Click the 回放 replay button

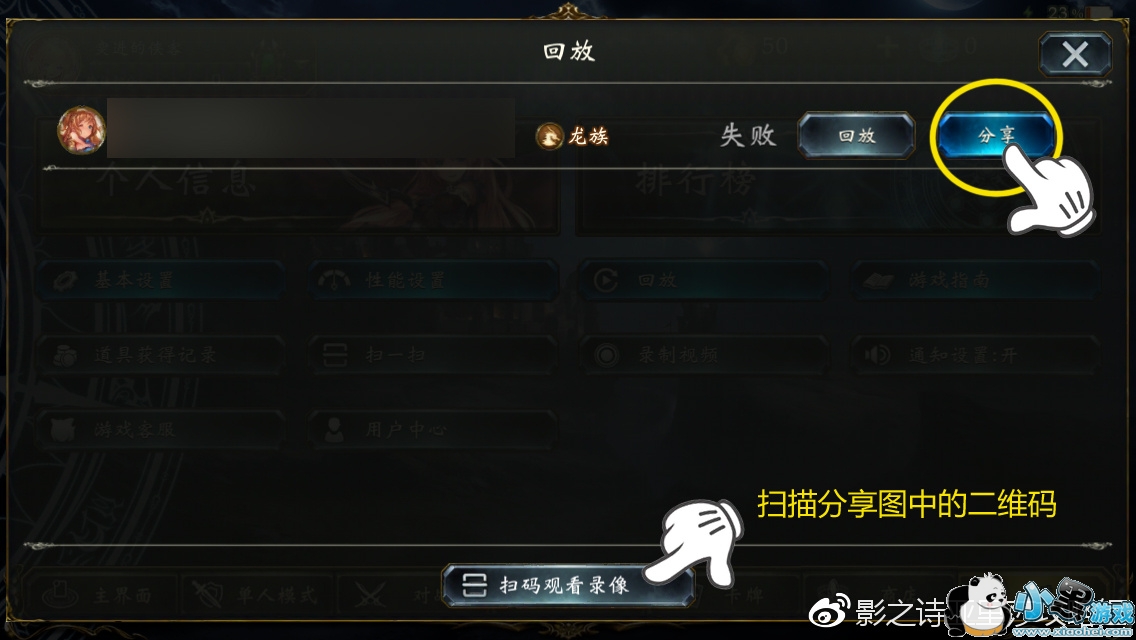[856, 136]
